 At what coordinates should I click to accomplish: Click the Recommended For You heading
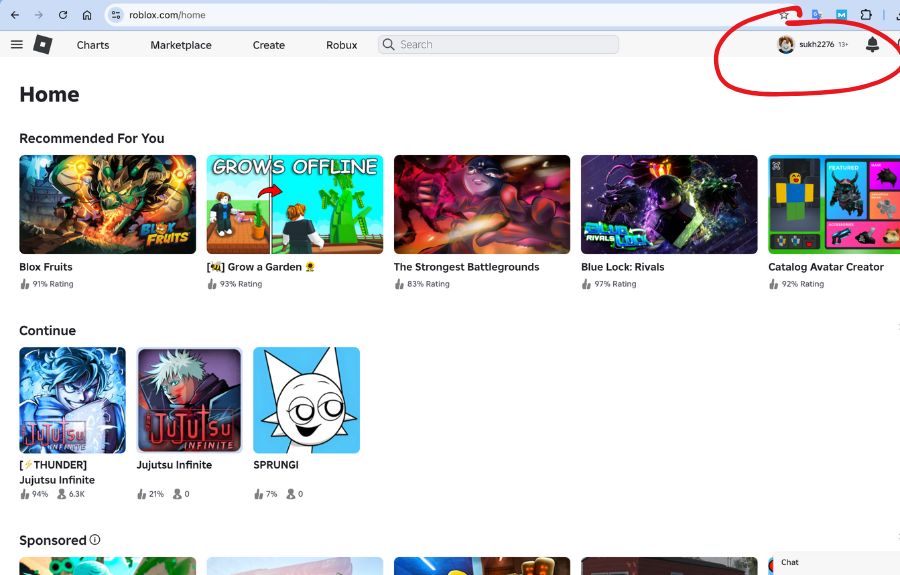point(92,138)
